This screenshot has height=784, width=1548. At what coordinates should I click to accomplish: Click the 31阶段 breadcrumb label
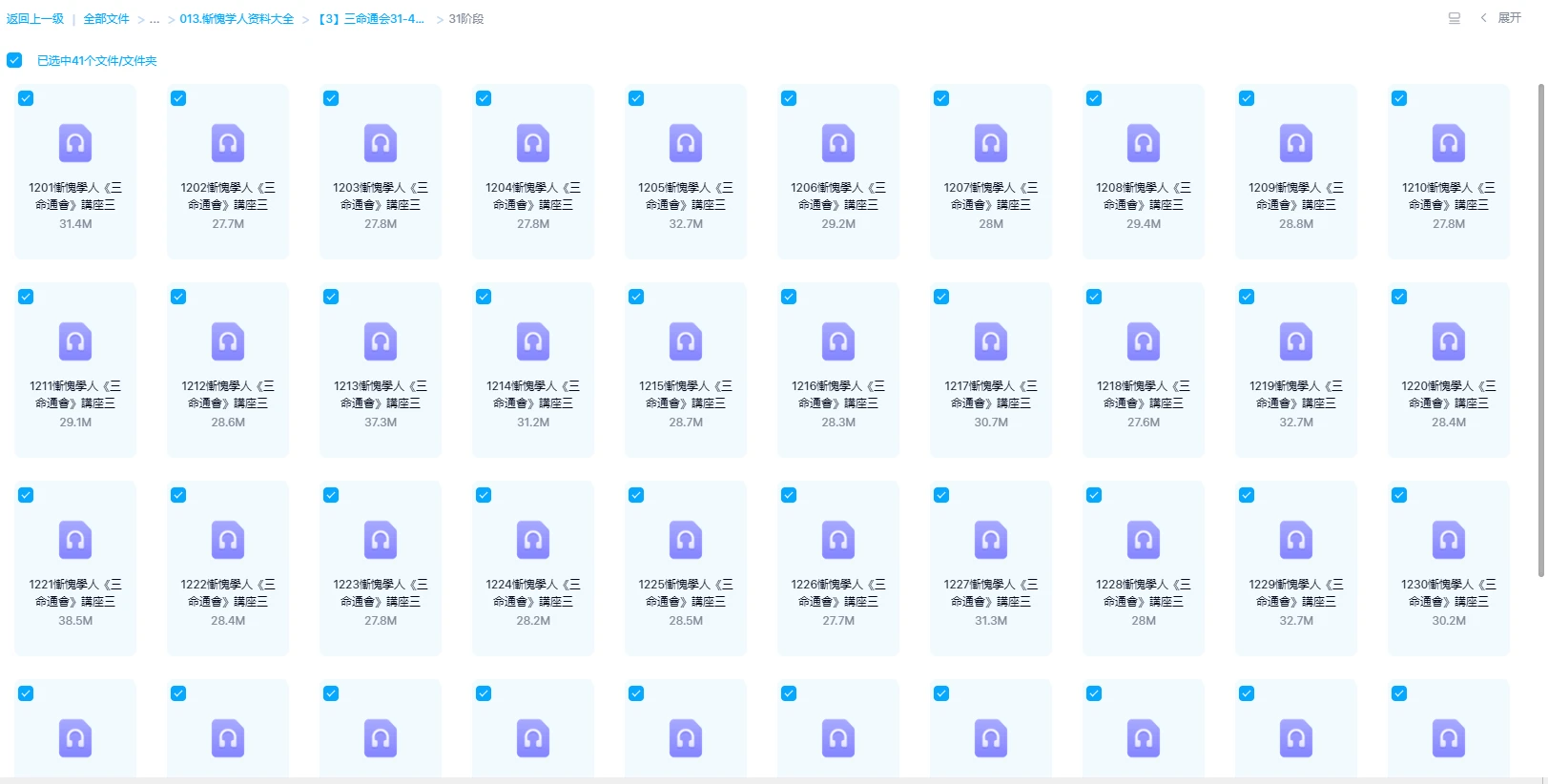[466, 19]
